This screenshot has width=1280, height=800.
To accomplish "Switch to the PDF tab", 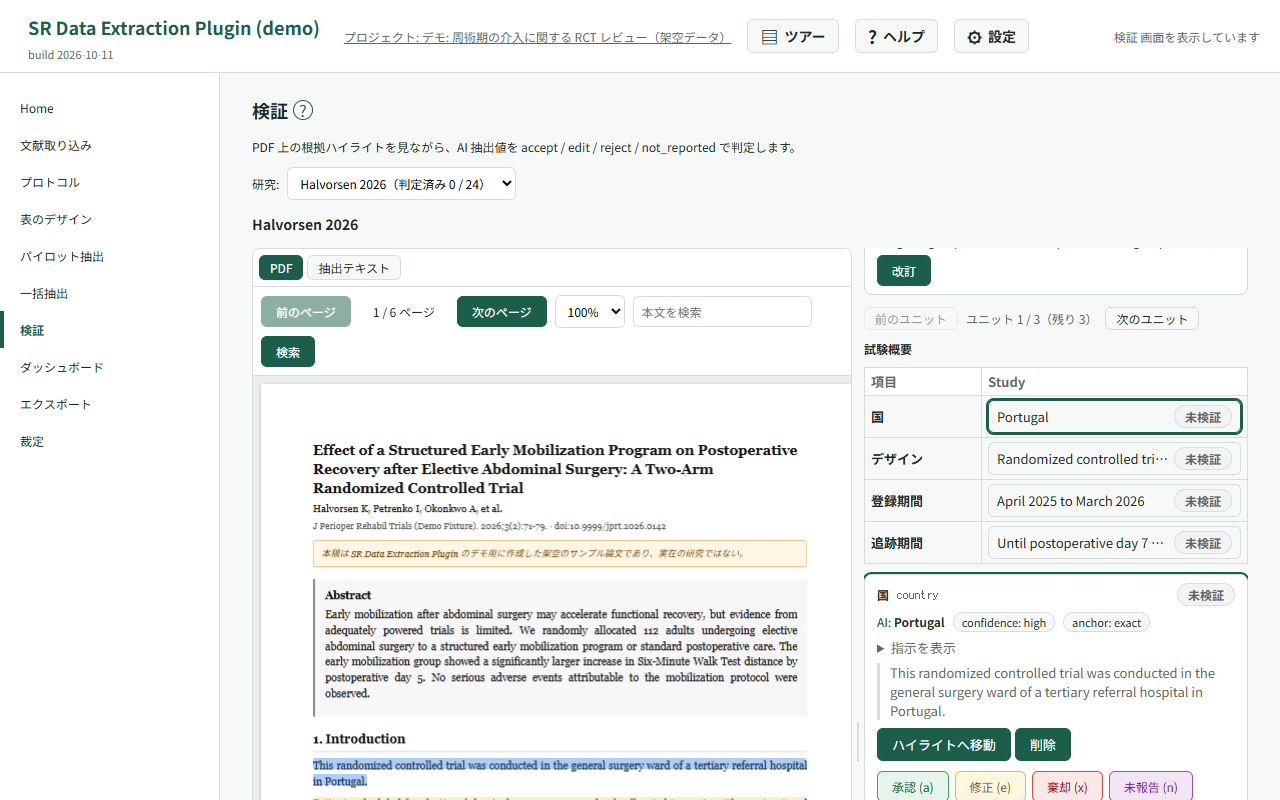I will click(x=281, y=268).
